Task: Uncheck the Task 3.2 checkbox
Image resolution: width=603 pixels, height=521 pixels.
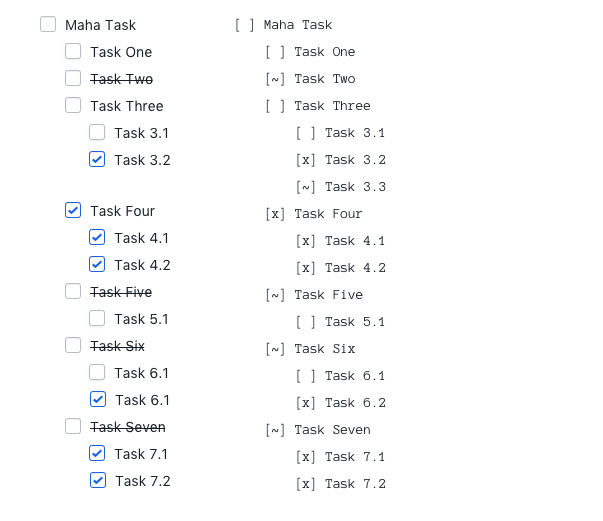Action: (97, 159)
